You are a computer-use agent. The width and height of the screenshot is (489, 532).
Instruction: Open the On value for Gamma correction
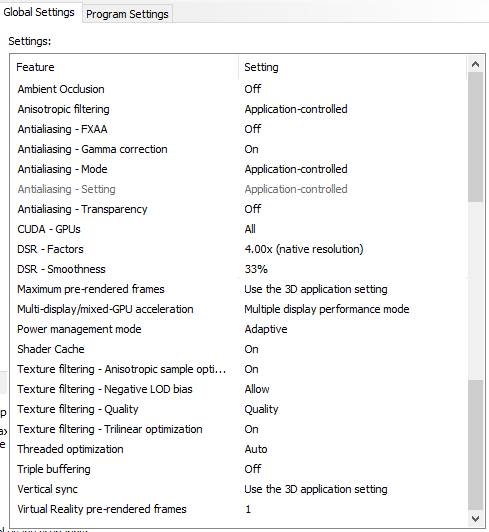pyautogui.click(x=251, y=149)
